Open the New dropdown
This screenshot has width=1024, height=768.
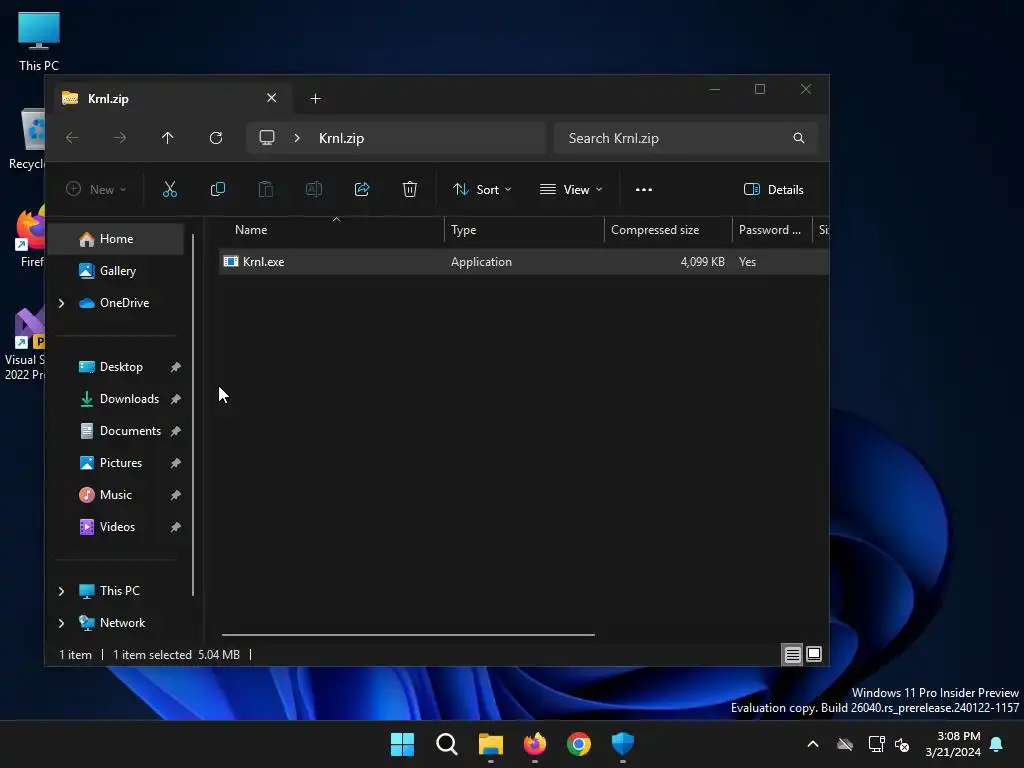coord(96,189)
